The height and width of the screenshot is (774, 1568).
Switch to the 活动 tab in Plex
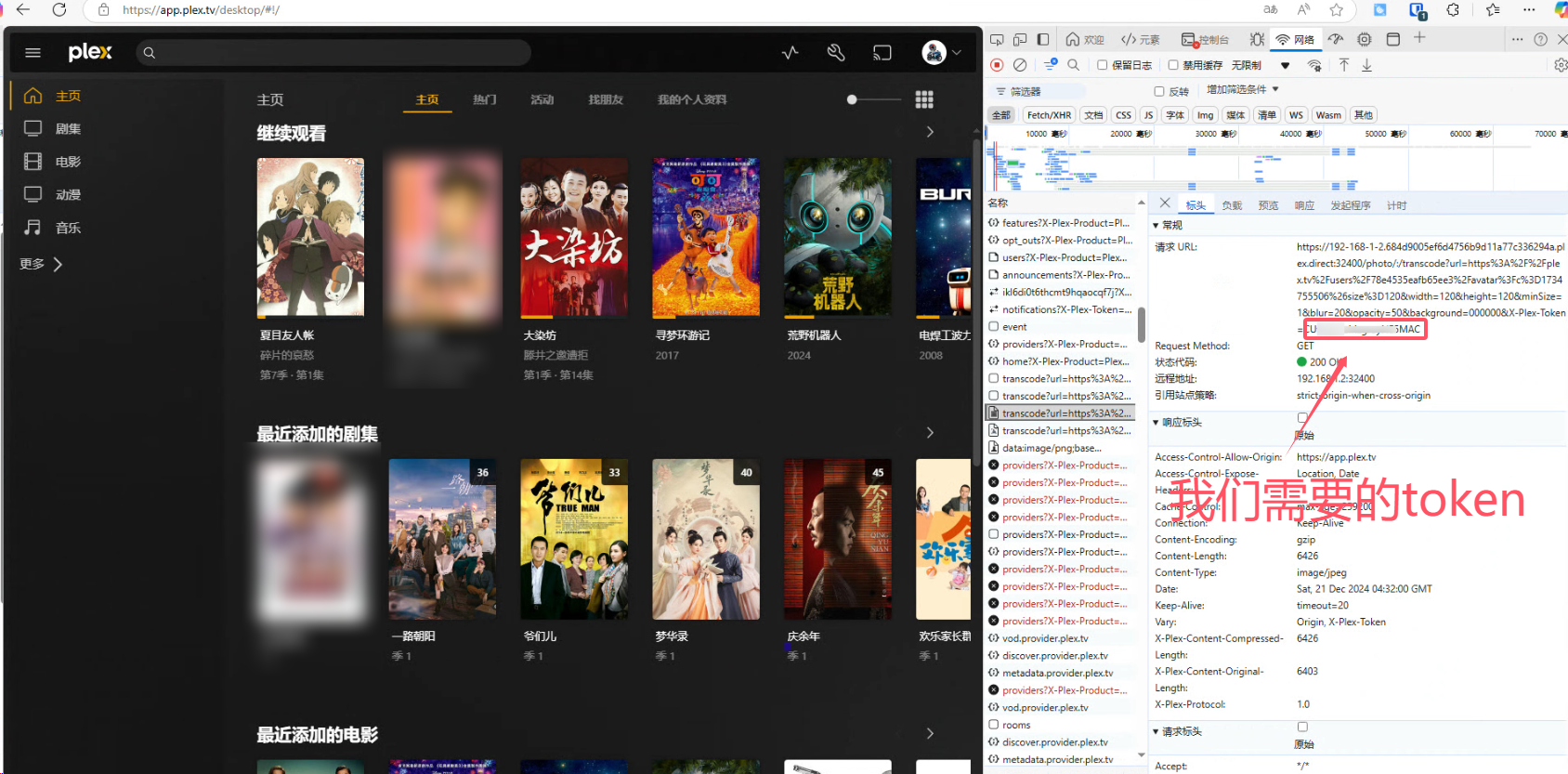(x=542, y=99)
